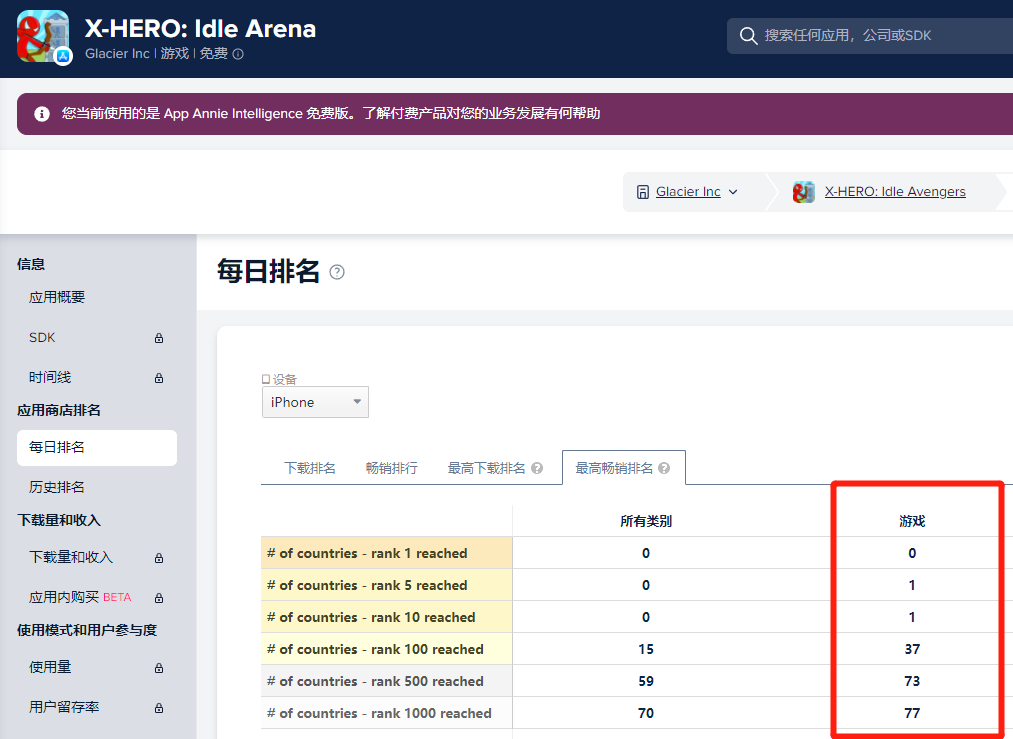Viewport: 1013px width, 739px height.
Task: Click the 应用商店排名 sidebar section heading
Action: coord(59,410)
